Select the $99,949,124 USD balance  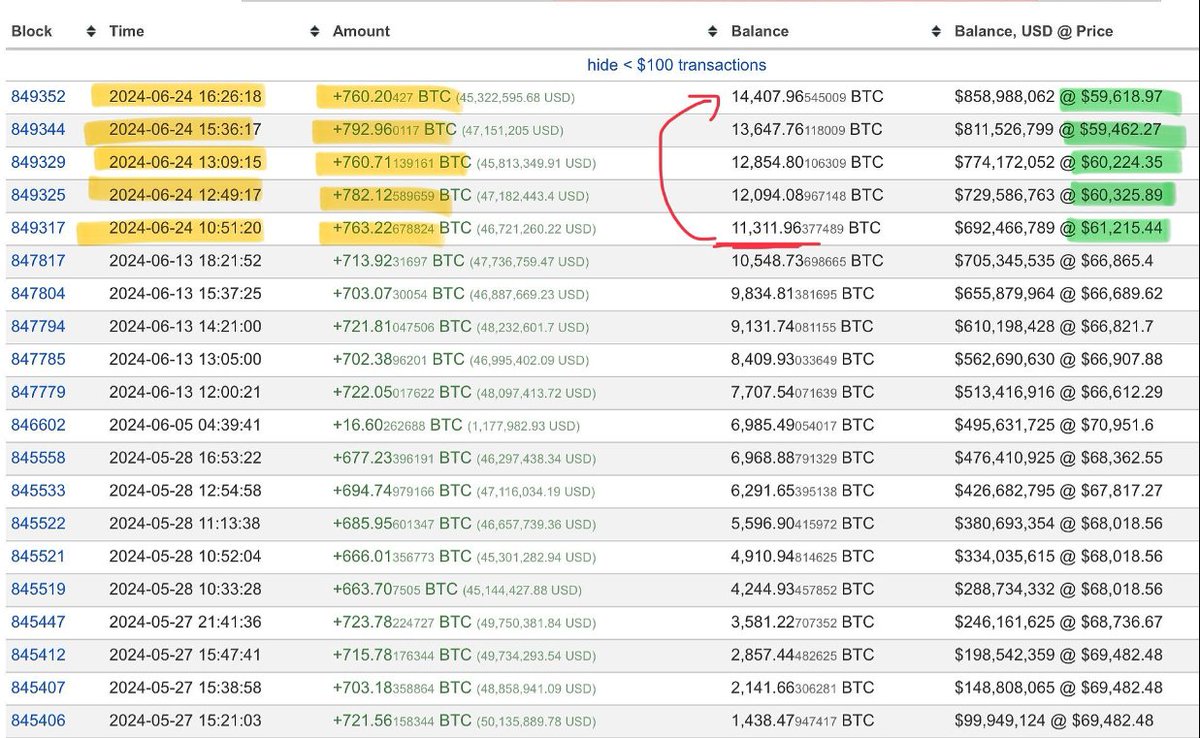1001,720
